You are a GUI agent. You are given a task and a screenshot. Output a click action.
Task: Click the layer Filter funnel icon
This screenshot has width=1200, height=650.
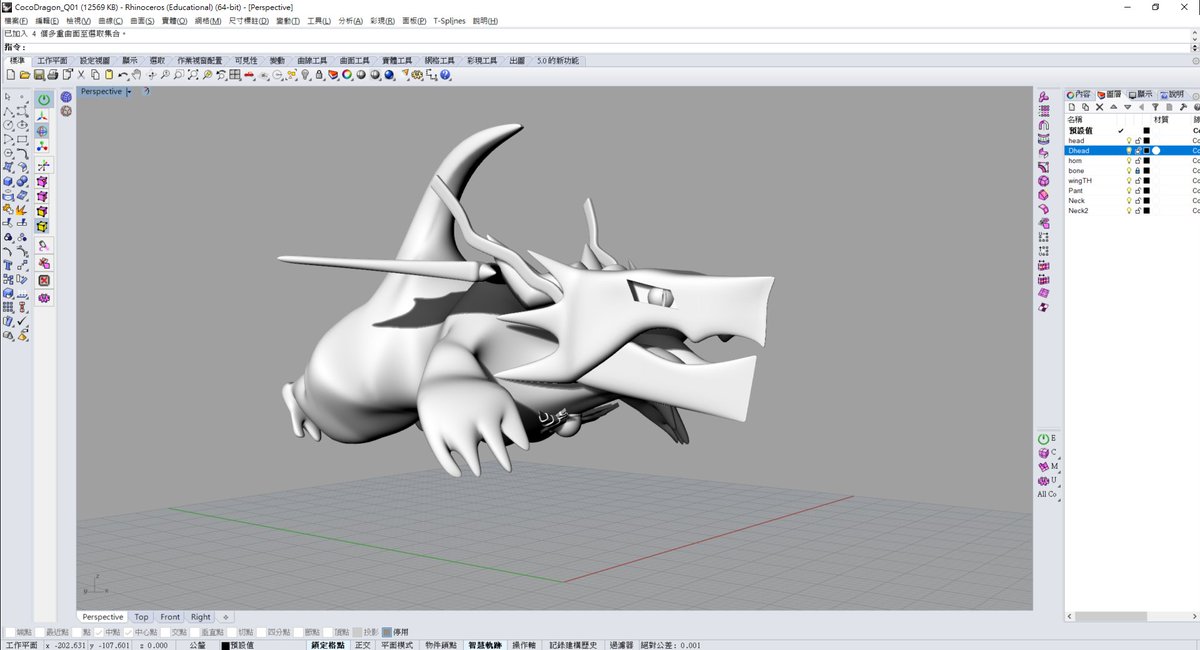point(1155,107)
